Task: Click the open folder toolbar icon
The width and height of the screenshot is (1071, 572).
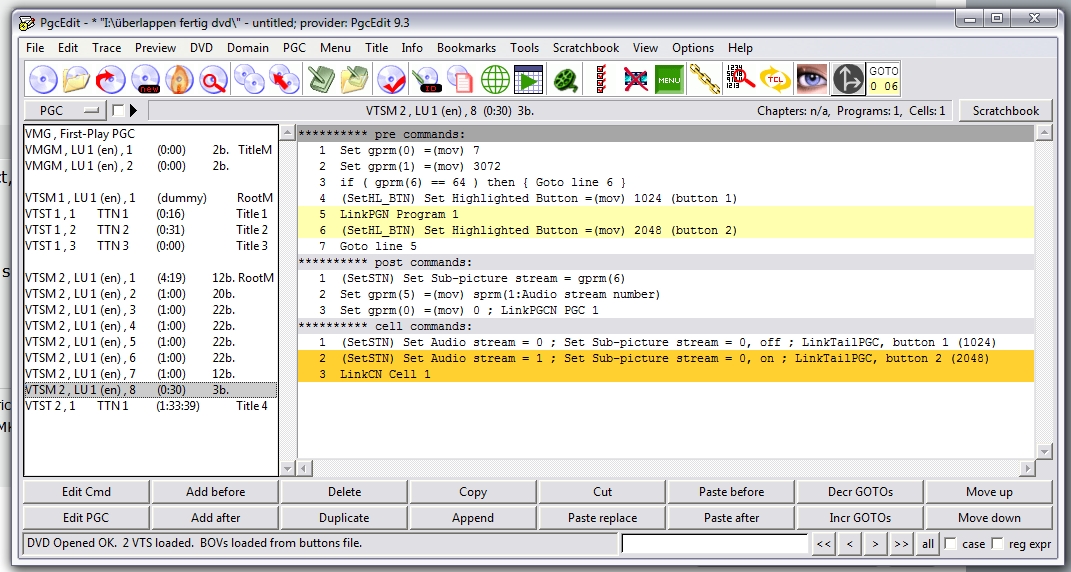Action: 77,78
